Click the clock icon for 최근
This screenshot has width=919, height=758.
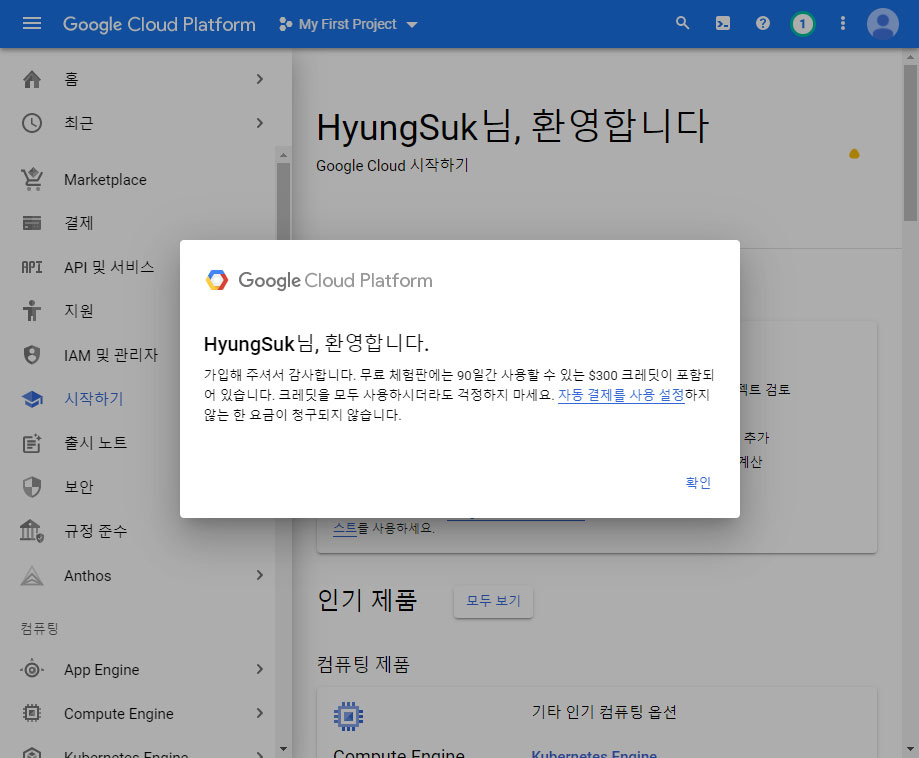pos(32,123)
